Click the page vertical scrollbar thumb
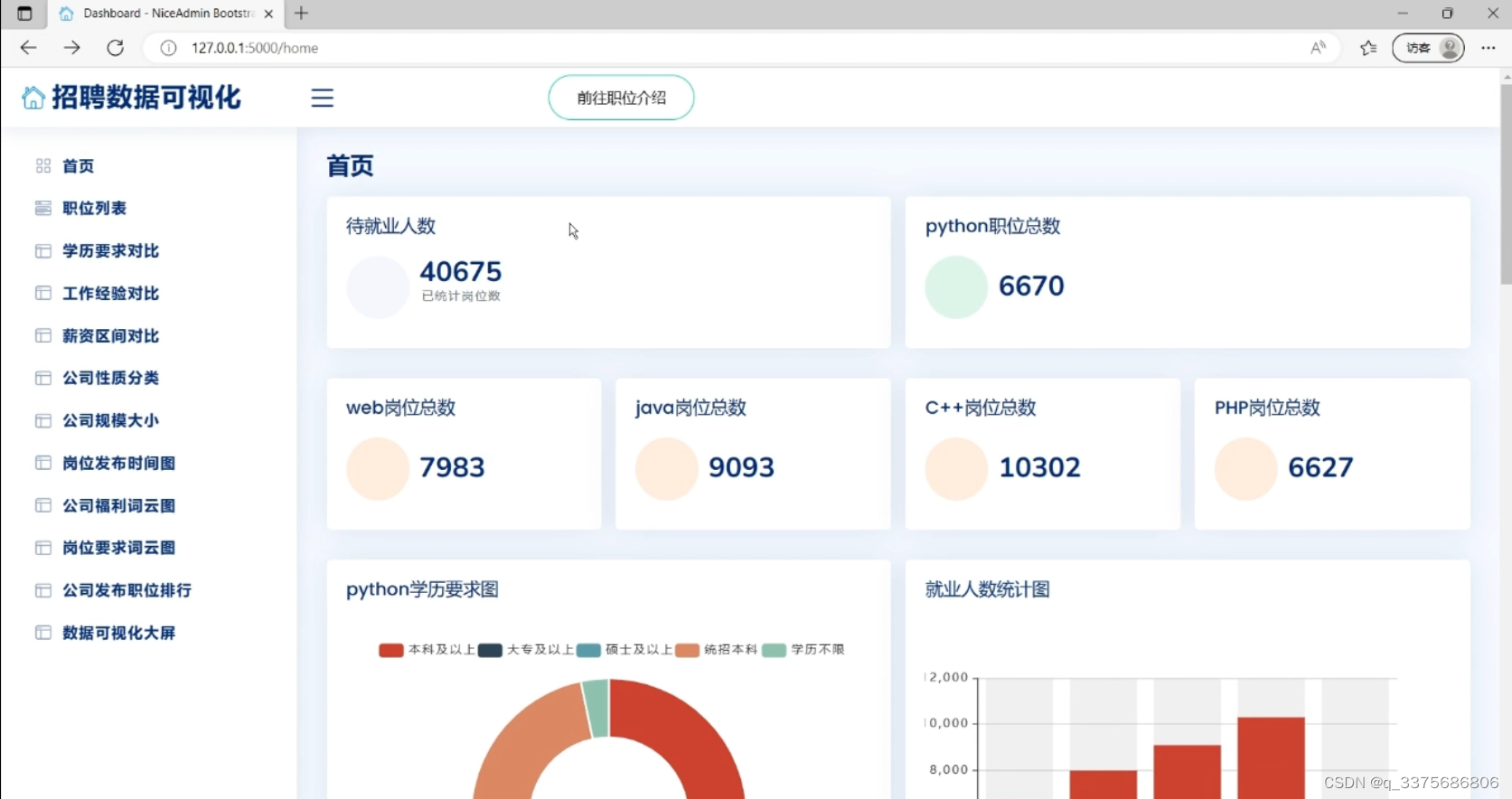 [1506, 185]
